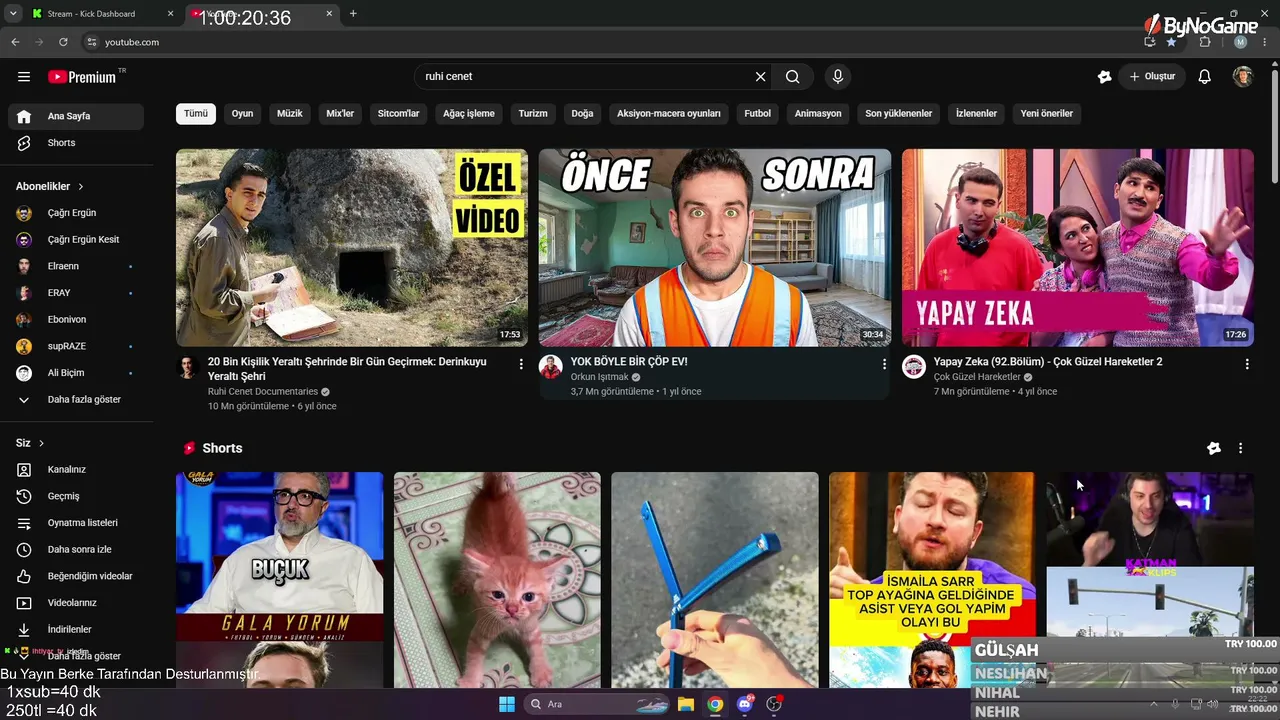Viewport: 1280px width, 720px height.
Task: Open File Explorer from the taskbar
Action: 686,704
